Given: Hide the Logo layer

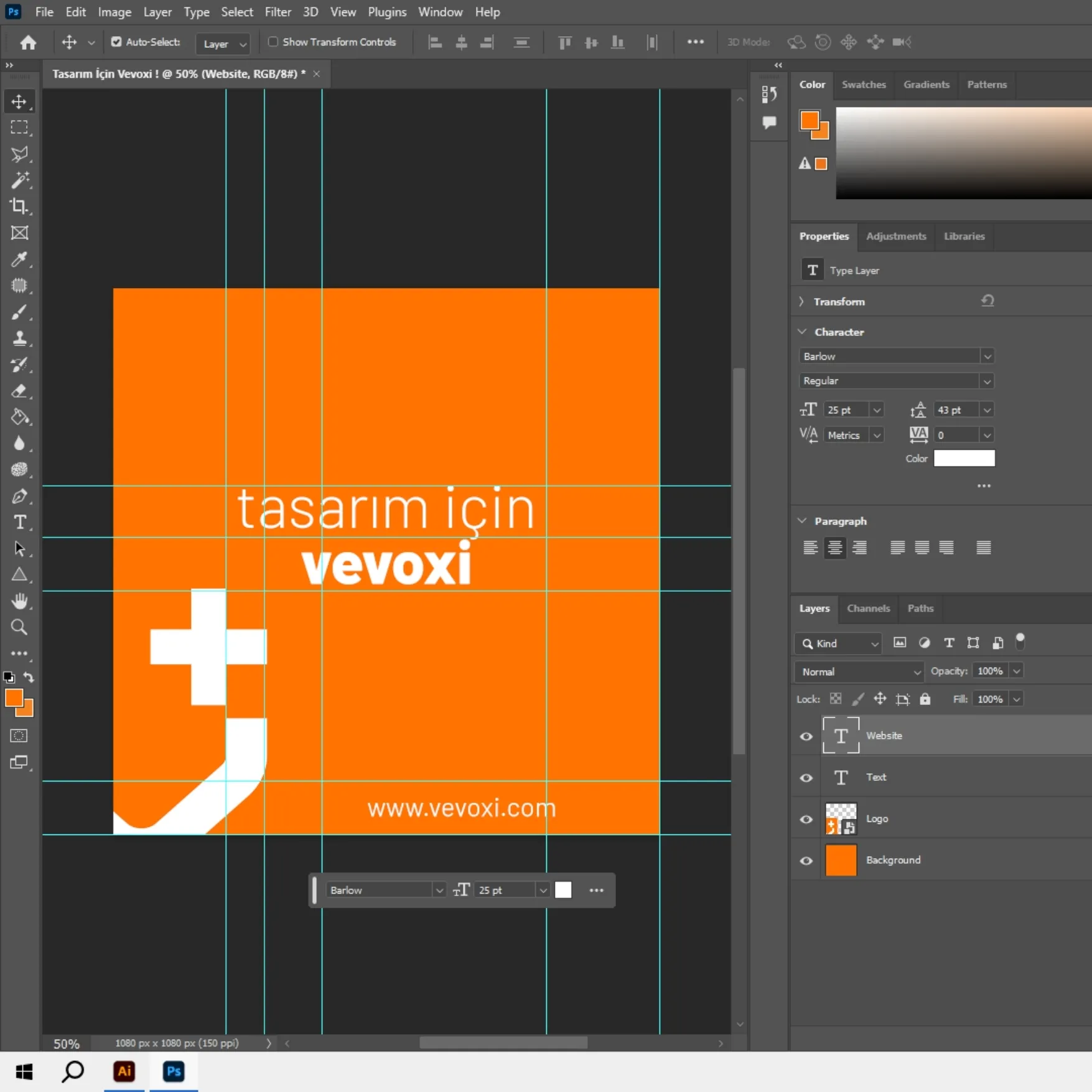Looking at the screenshot, I should (806, 819).
